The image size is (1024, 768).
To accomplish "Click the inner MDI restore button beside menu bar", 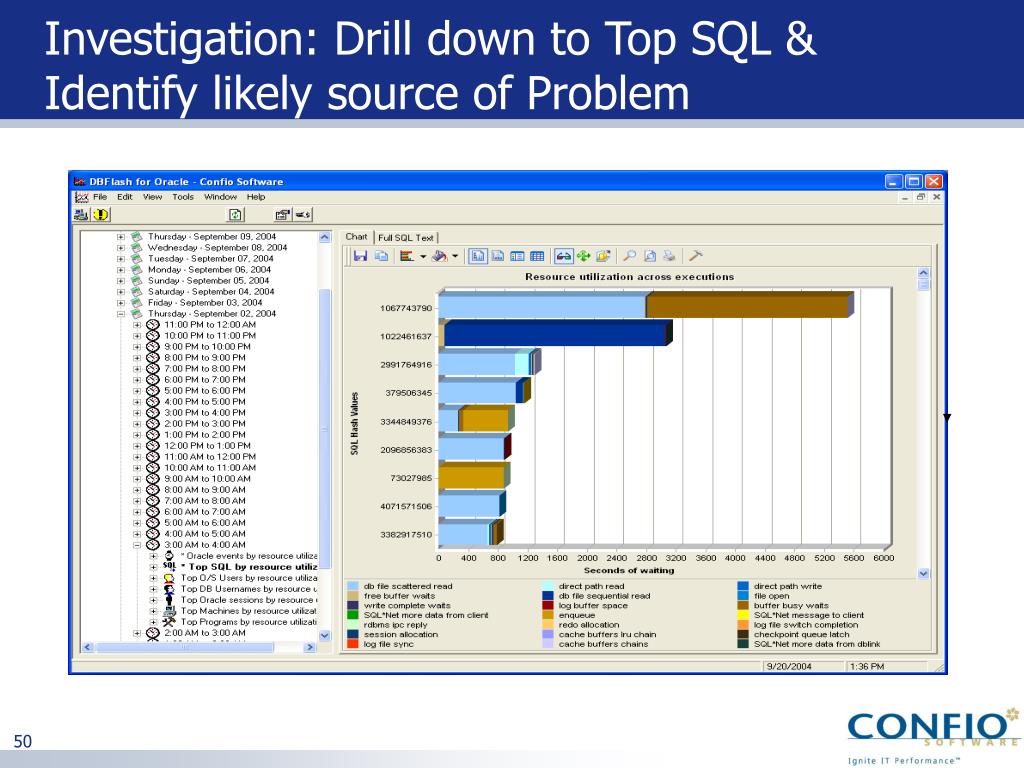I will 921,197.
